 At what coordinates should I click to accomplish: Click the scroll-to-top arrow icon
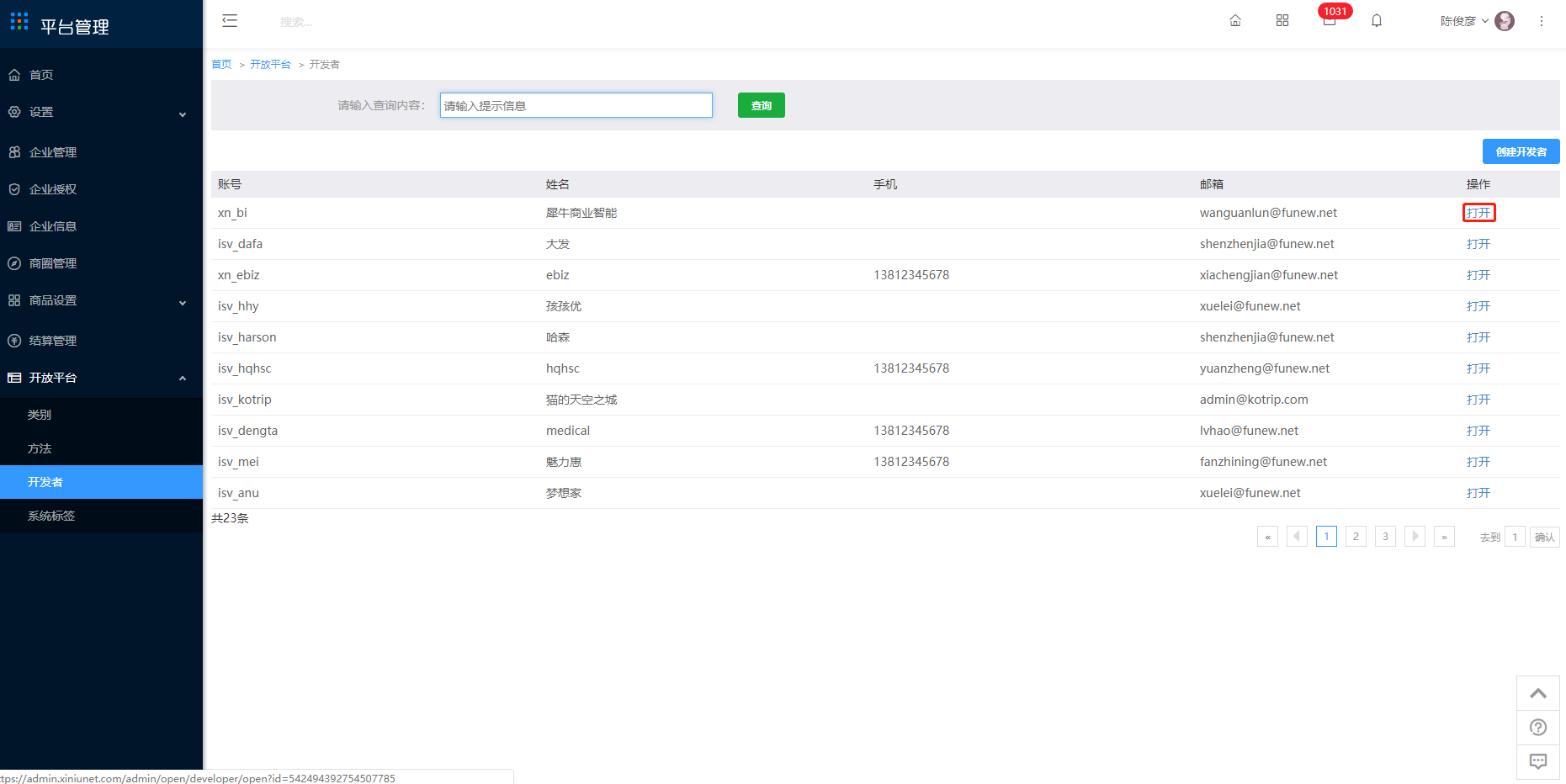[x=1538, y=693]
